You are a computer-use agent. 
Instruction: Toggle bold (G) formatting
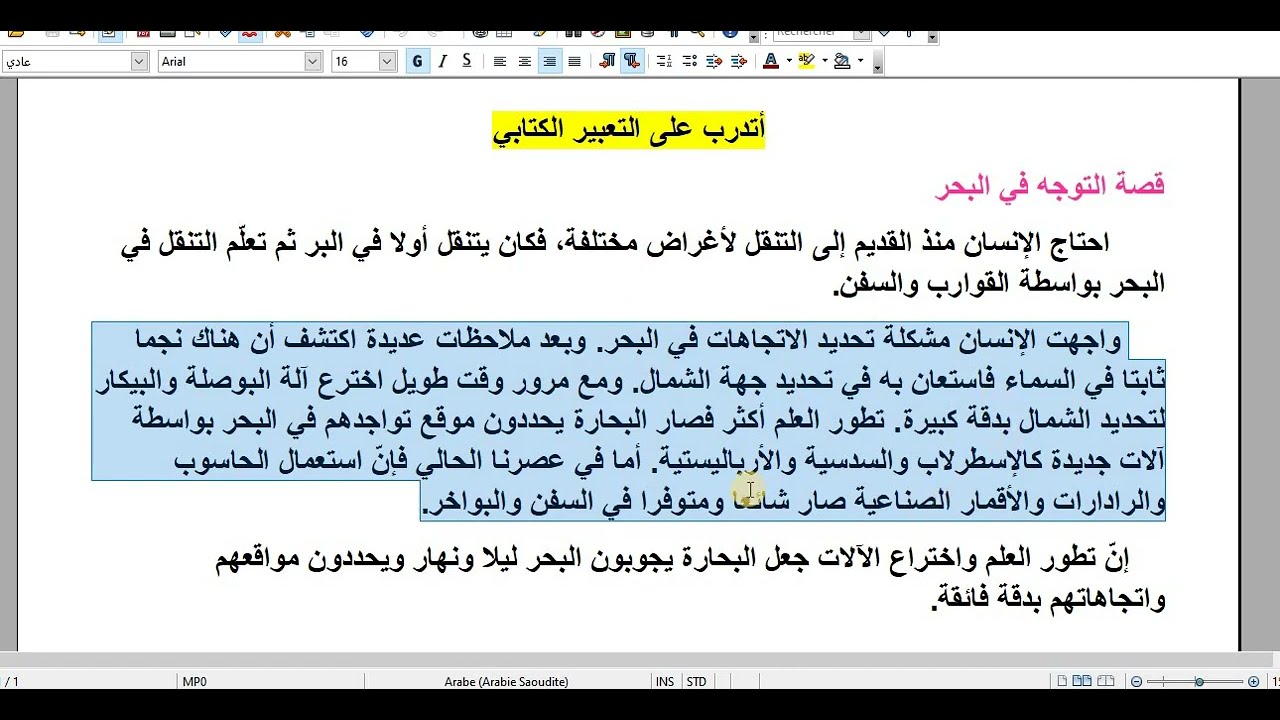coord(417,61)
